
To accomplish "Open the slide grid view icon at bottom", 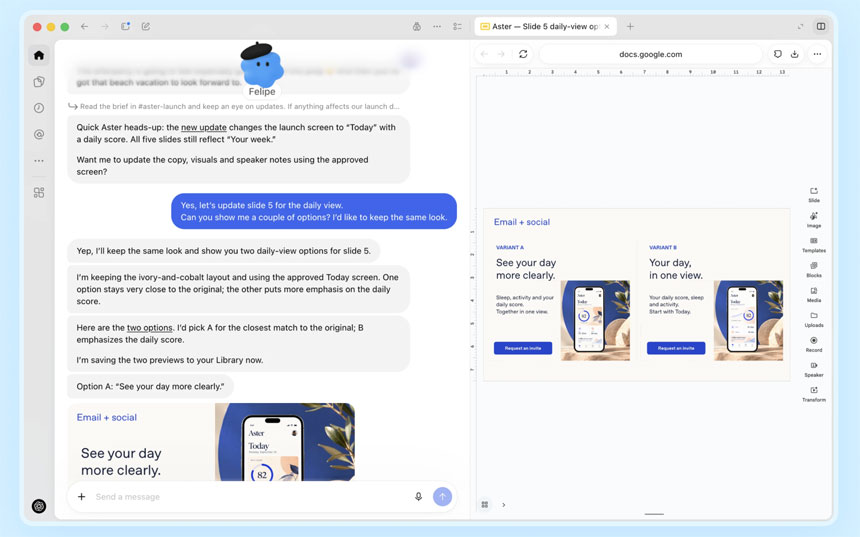I will point(485,505).
